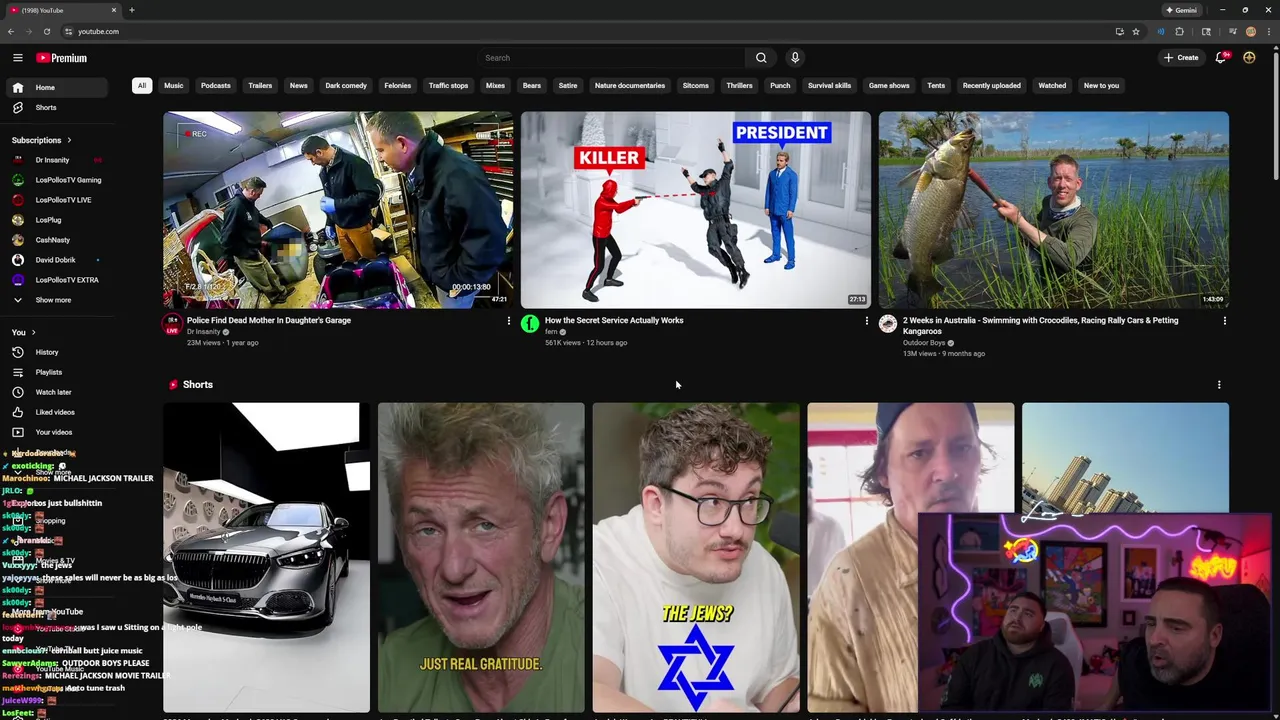This screenshot has height=720, width=1280.
Task: Open Your videos in sidebar
Action: click(58, 432)
